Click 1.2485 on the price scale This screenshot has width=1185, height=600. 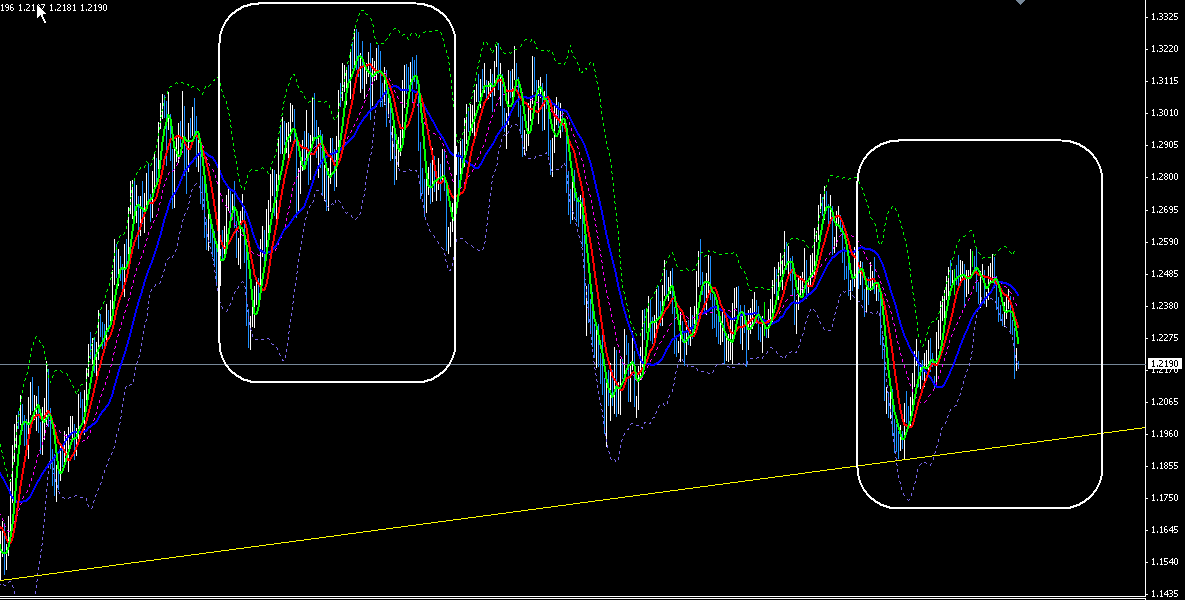point(1165,273)
